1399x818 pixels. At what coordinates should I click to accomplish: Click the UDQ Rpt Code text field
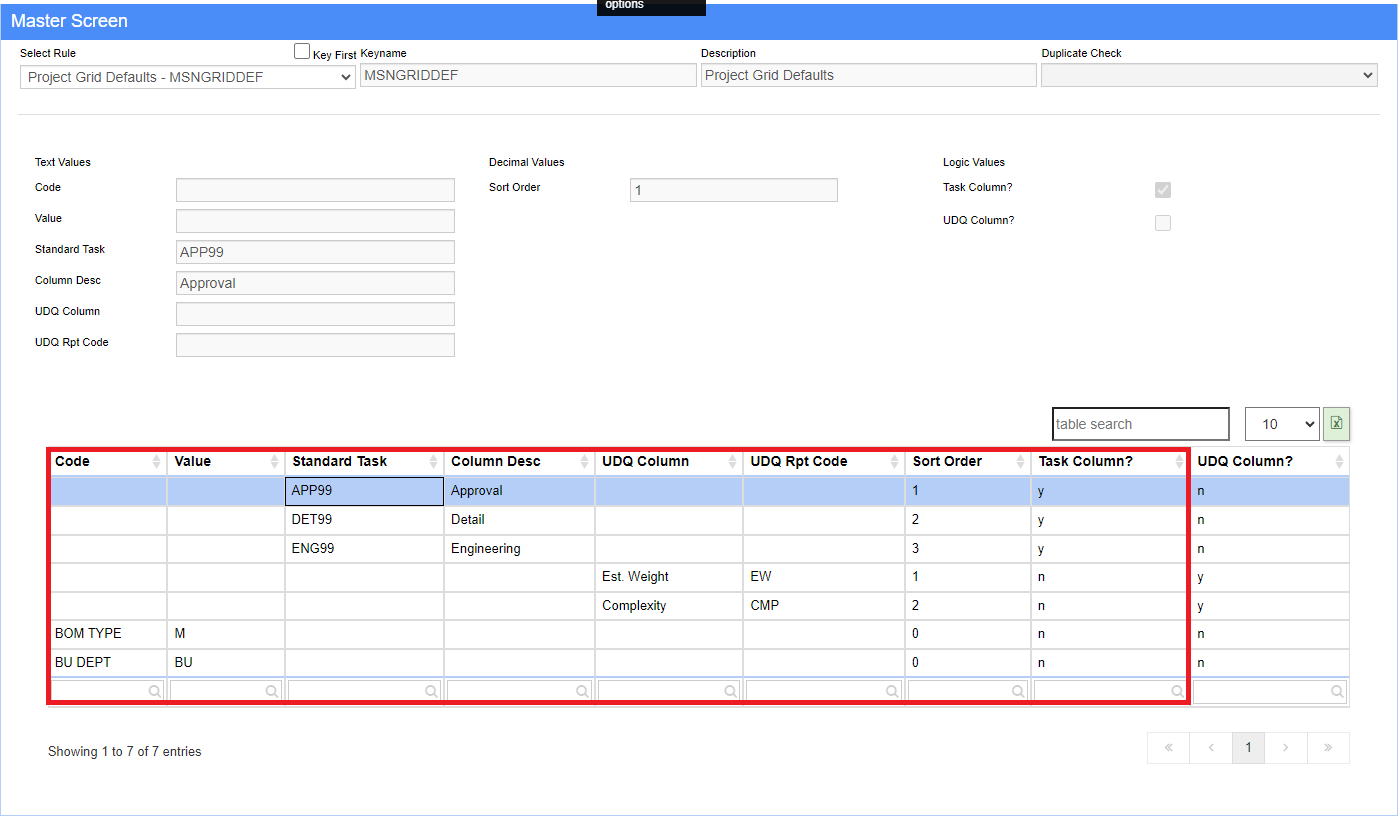(x=315, y=345)
